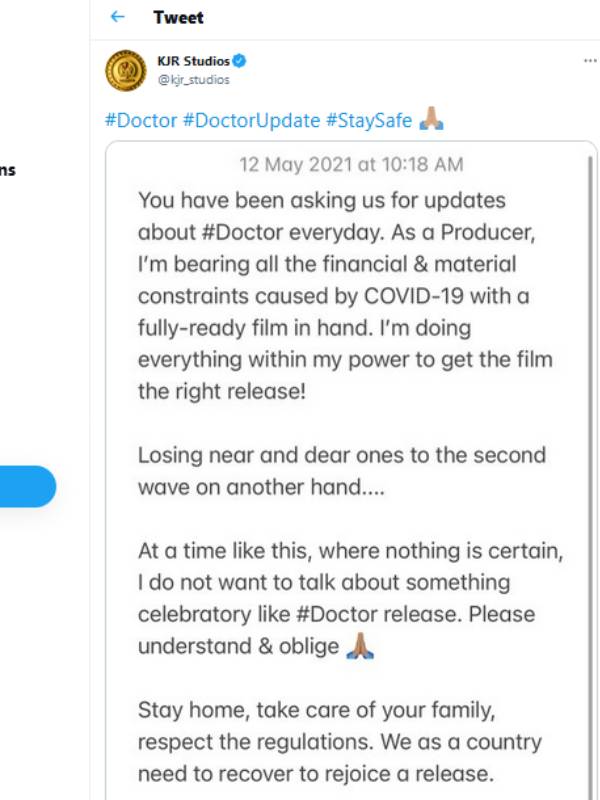Click the 'At a time like this' paragraph
Image resolution: width=600 pixels, height=800 pixels.
click(351, 599)
